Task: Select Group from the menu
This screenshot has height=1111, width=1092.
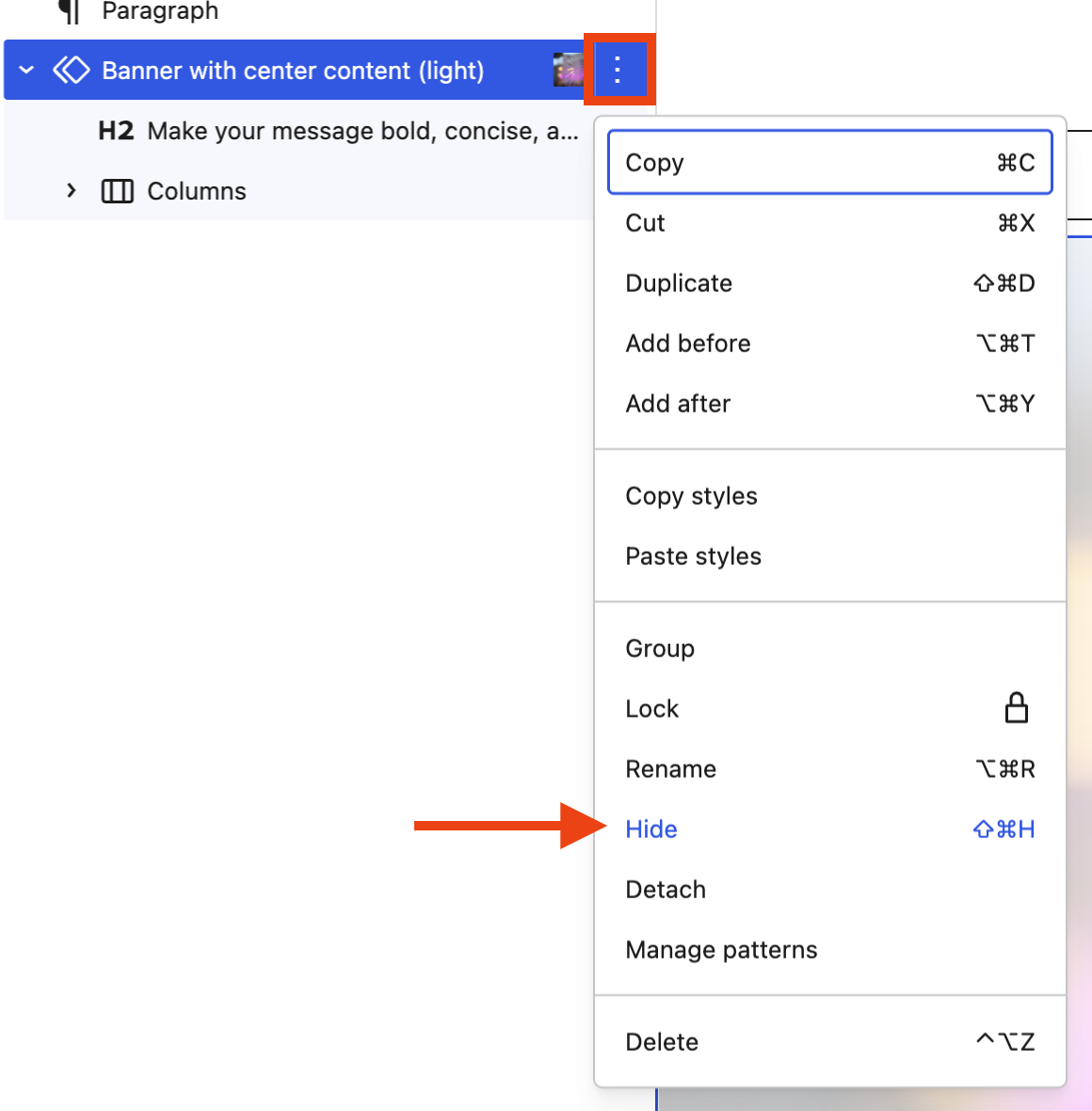Action: [x=829, y=649]
